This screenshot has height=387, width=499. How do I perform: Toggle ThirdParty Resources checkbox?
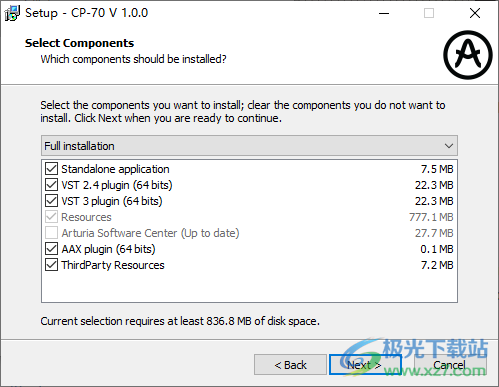(x=51, y=265)
